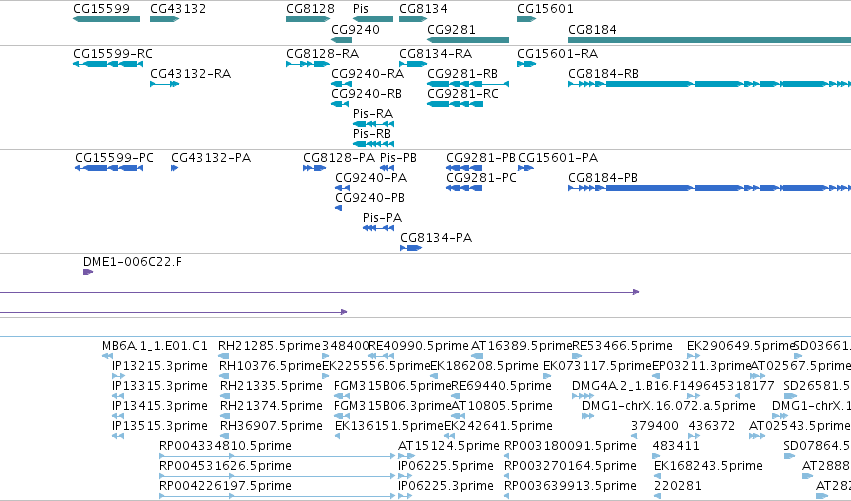The width and height of the screenshot is (851, 501).
Task: Select protein feature CG9240-PB
Action: (339, 208)
